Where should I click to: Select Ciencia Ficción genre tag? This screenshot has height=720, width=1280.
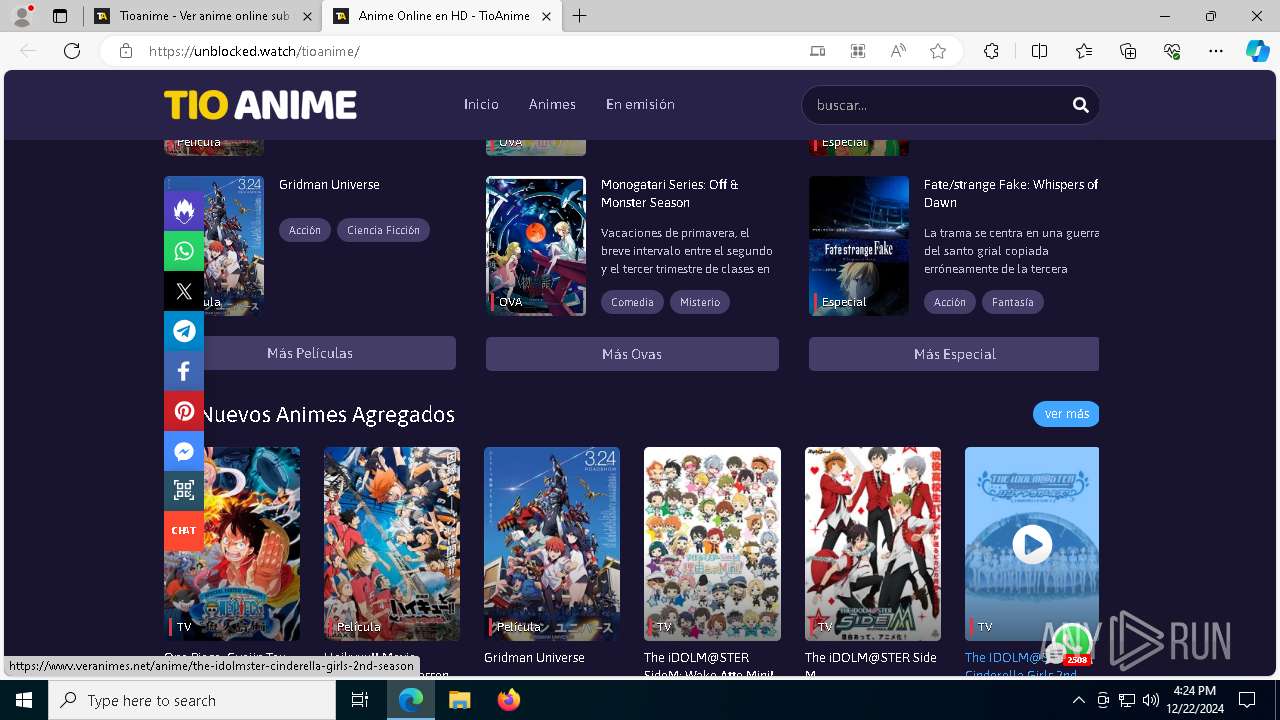(x=383, y=230)
